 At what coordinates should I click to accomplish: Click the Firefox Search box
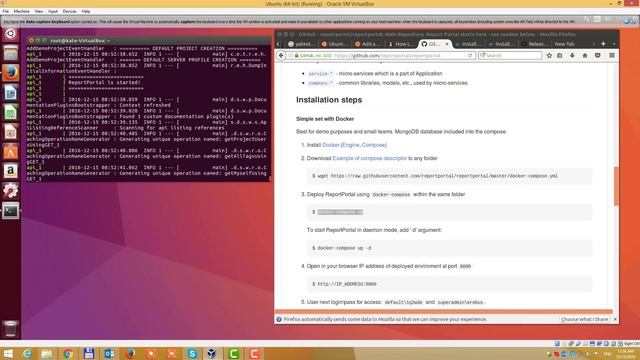click(x=510, y=56)
